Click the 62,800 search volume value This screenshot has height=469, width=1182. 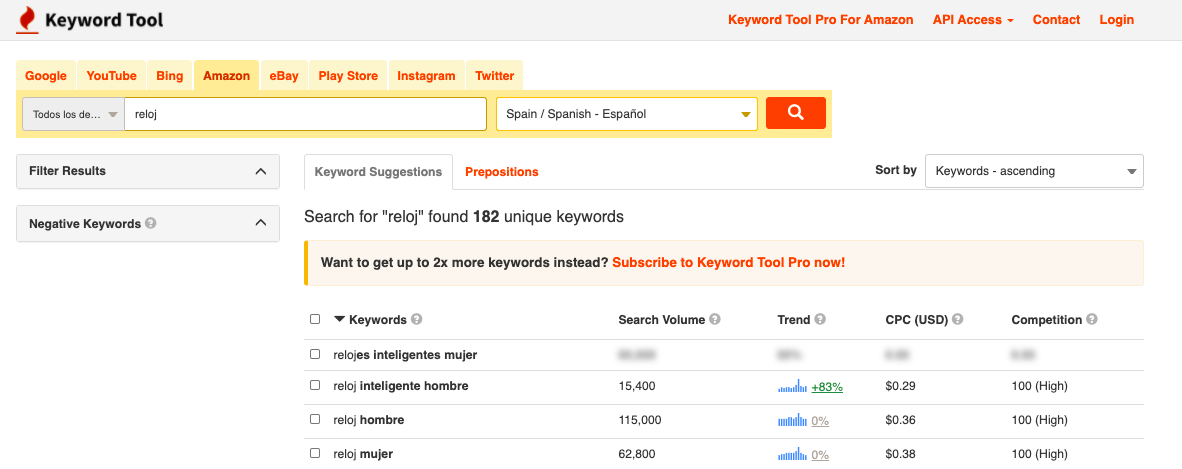click(637, 454)
